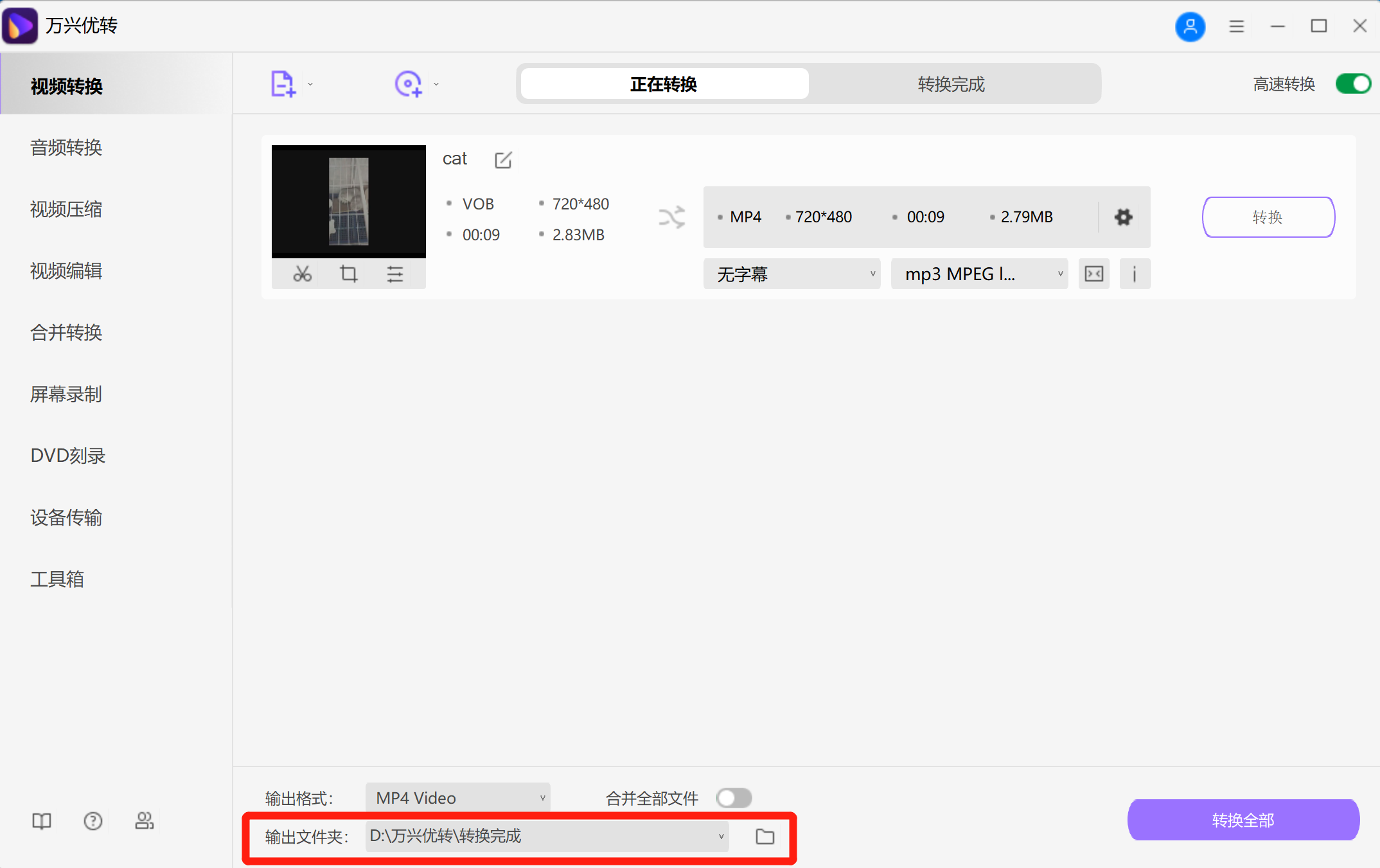Switch to the 转换完成 tab

tap(951, 84)
